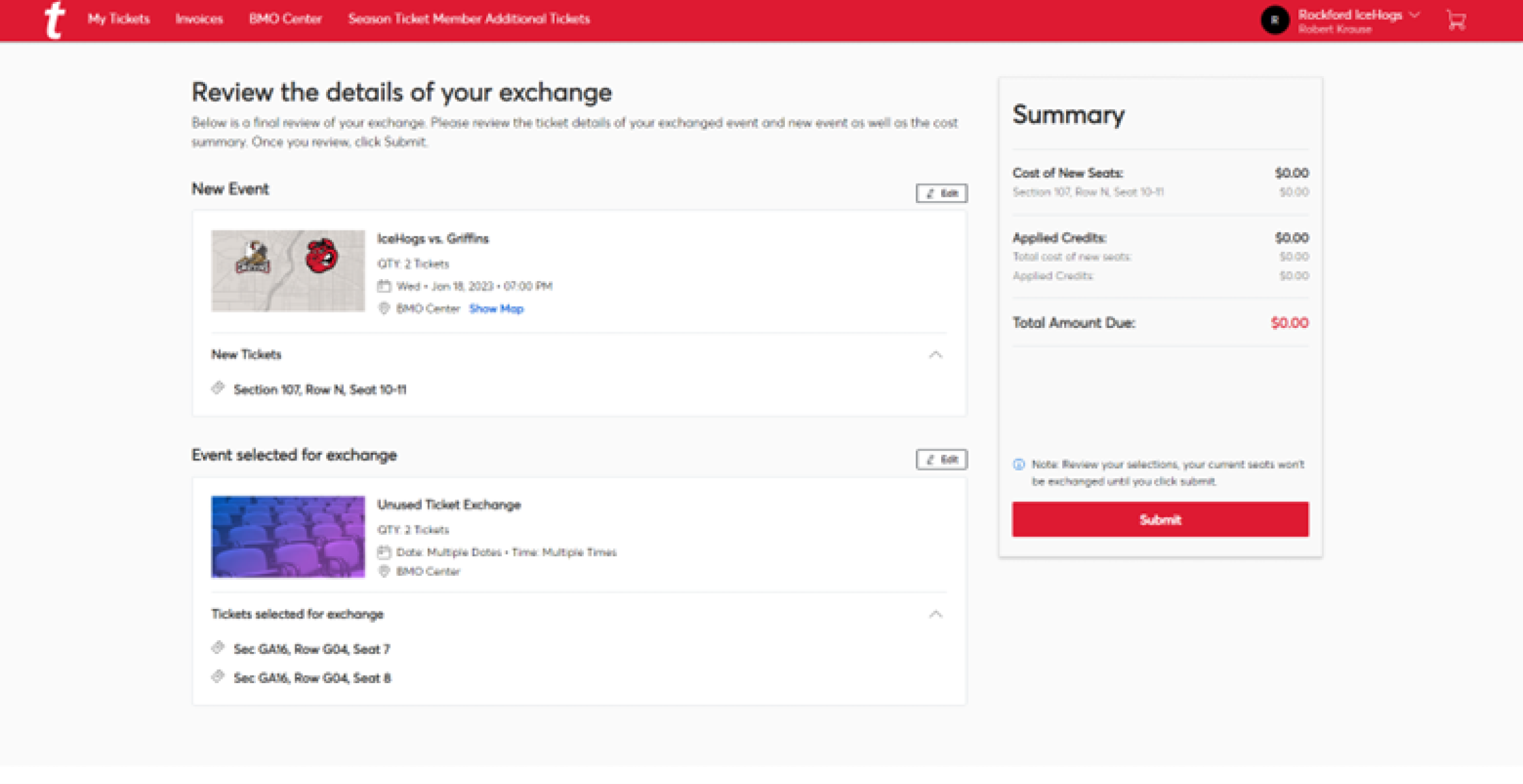Click the 'IceHogs vs. Griffins' title

coord(433,238)
